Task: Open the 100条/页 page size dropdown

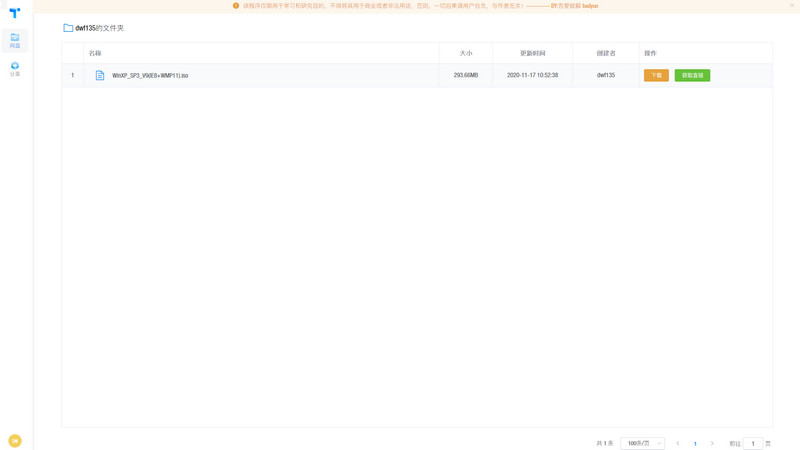Action: pos(642,443)
